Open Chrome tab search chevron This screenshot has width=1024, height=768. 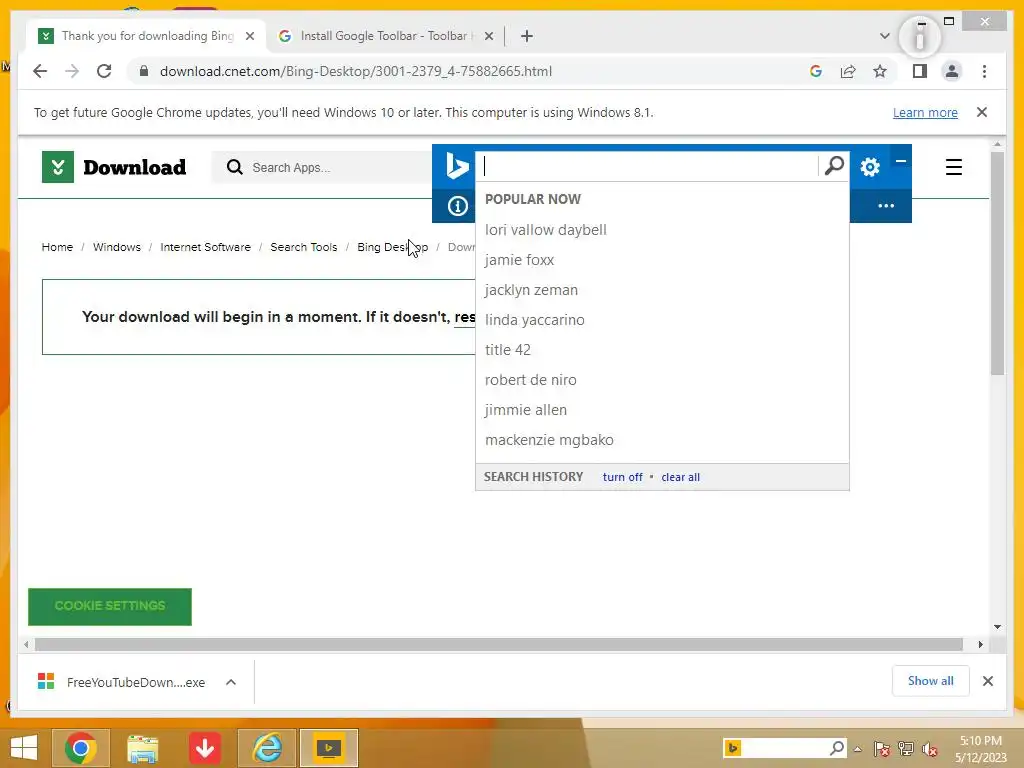[x=884, y=36]
